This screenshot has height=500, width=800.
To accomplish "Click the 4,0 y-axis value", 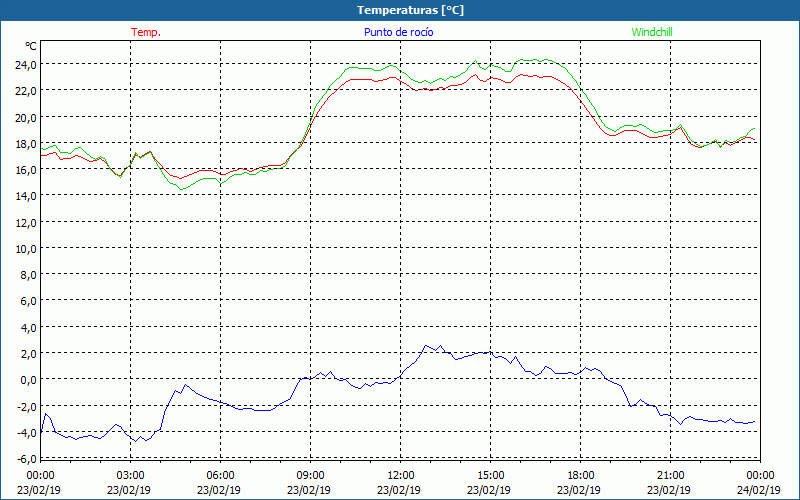I will 29,328.
